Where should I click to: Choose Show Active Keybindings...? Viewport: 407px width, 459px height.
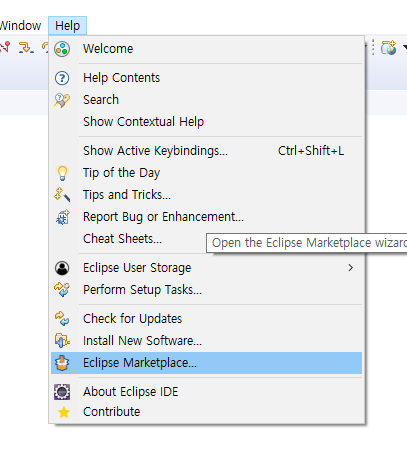click(x=206, y=151)
